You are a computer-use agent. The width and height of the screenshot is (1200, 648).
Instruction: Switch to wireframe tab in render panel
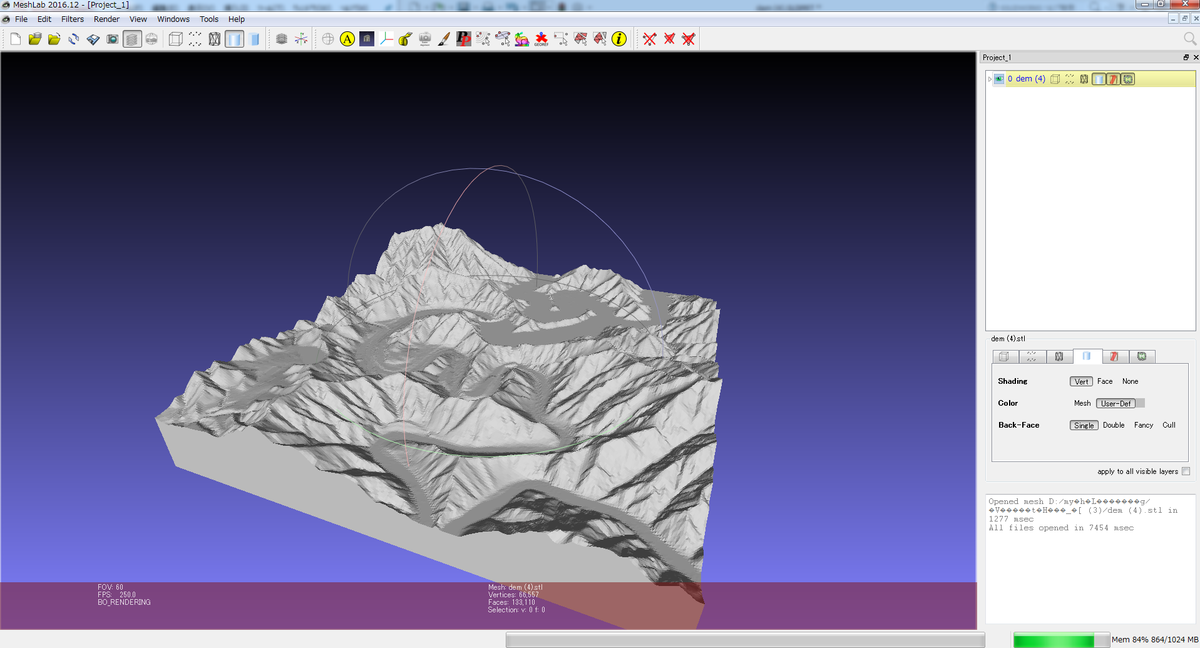click(x=1059, y=356)
